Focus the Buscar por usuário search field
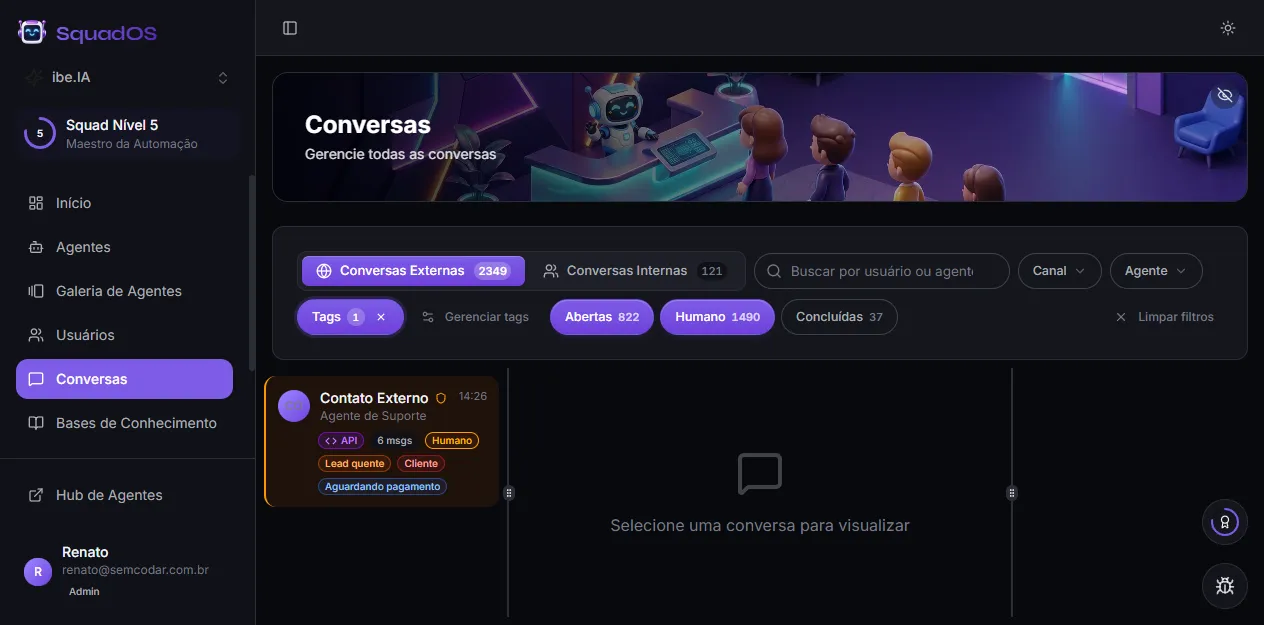 click(882, 271)
